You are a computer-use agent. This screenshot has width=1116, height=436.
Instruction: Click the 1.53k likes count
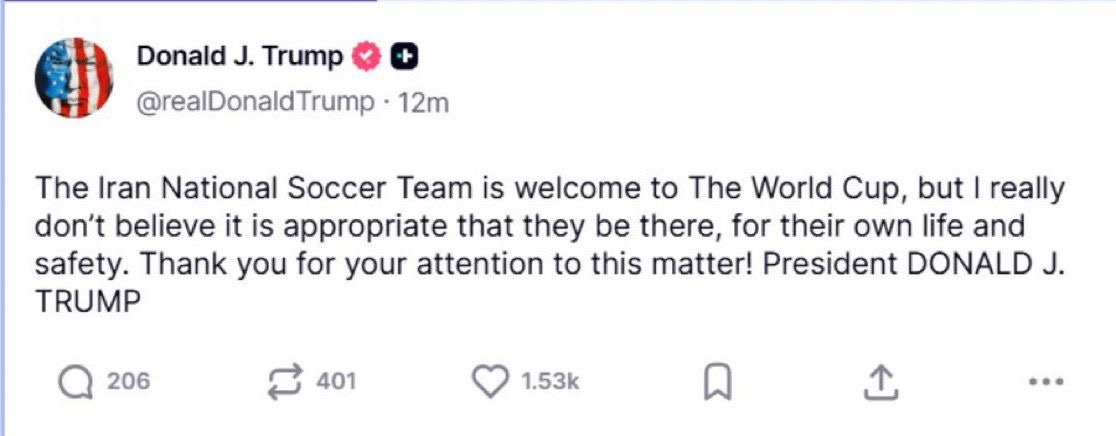pos(551,381)
